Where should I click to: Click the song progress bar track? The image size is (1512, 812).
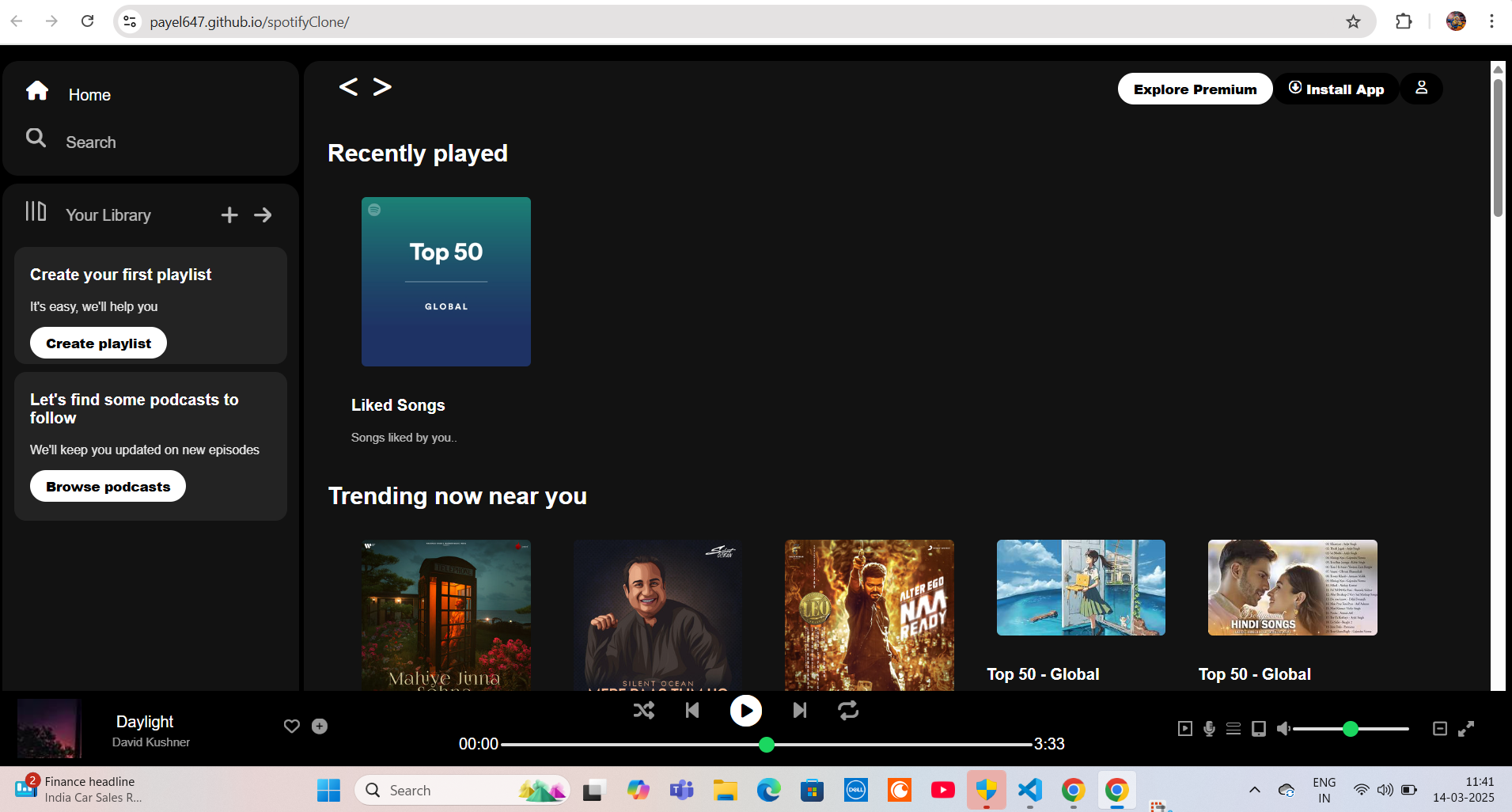[767, 745]
